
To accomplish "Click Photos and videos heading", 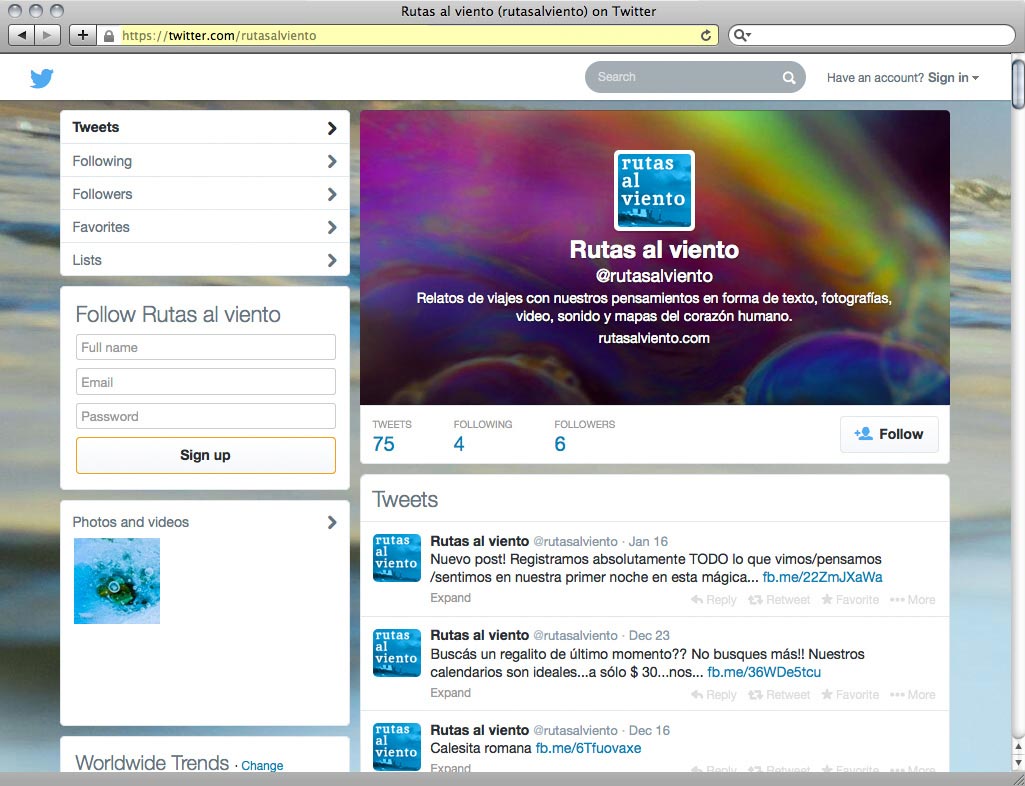I will click(130, 522).
